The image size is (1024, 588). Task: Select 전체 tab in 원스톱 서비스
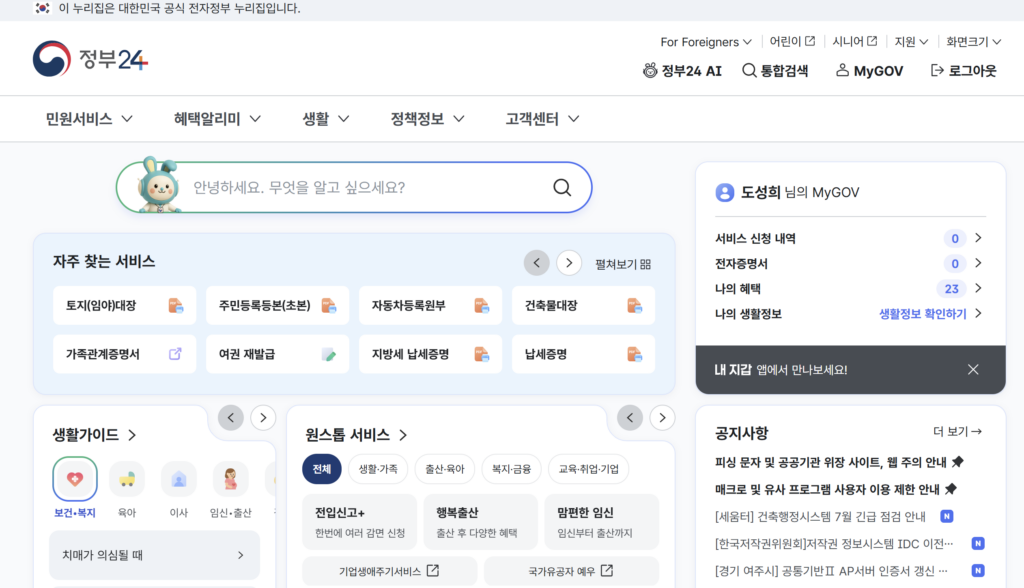[x=321, y=469]
